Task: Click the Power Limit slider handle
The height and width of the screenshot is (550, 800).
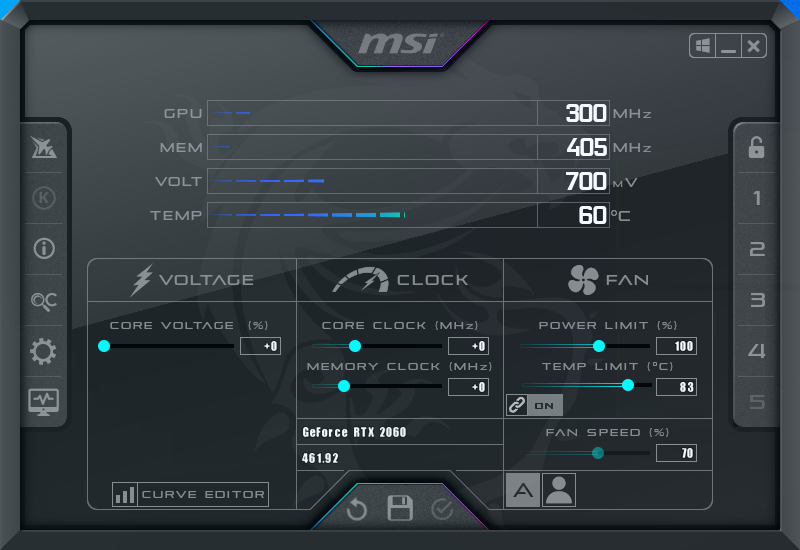Action: click(599, 346)
